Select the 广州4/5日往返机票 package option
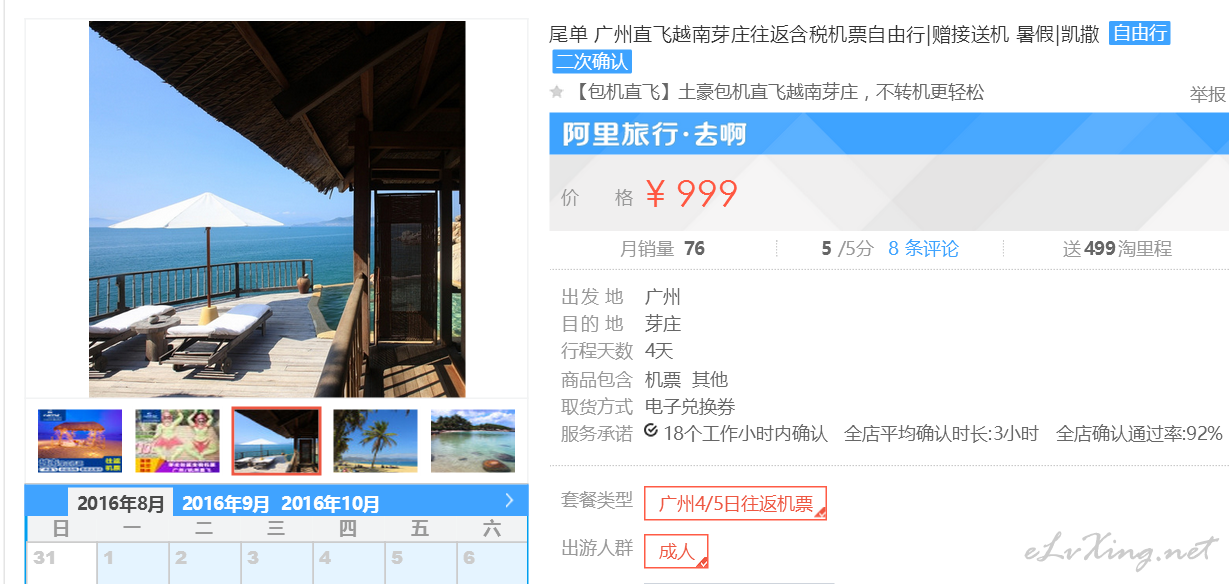 point(735,503)
